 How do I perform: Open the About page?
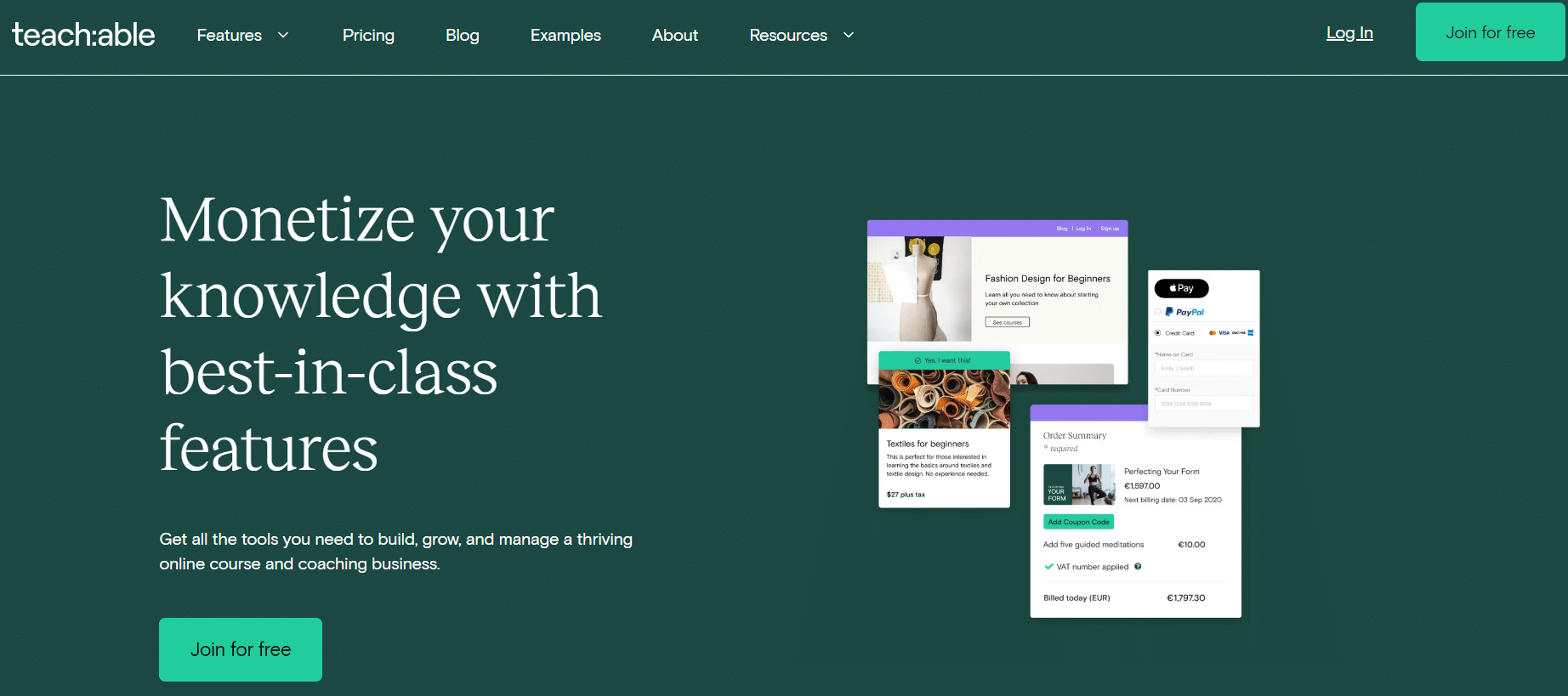675,35
